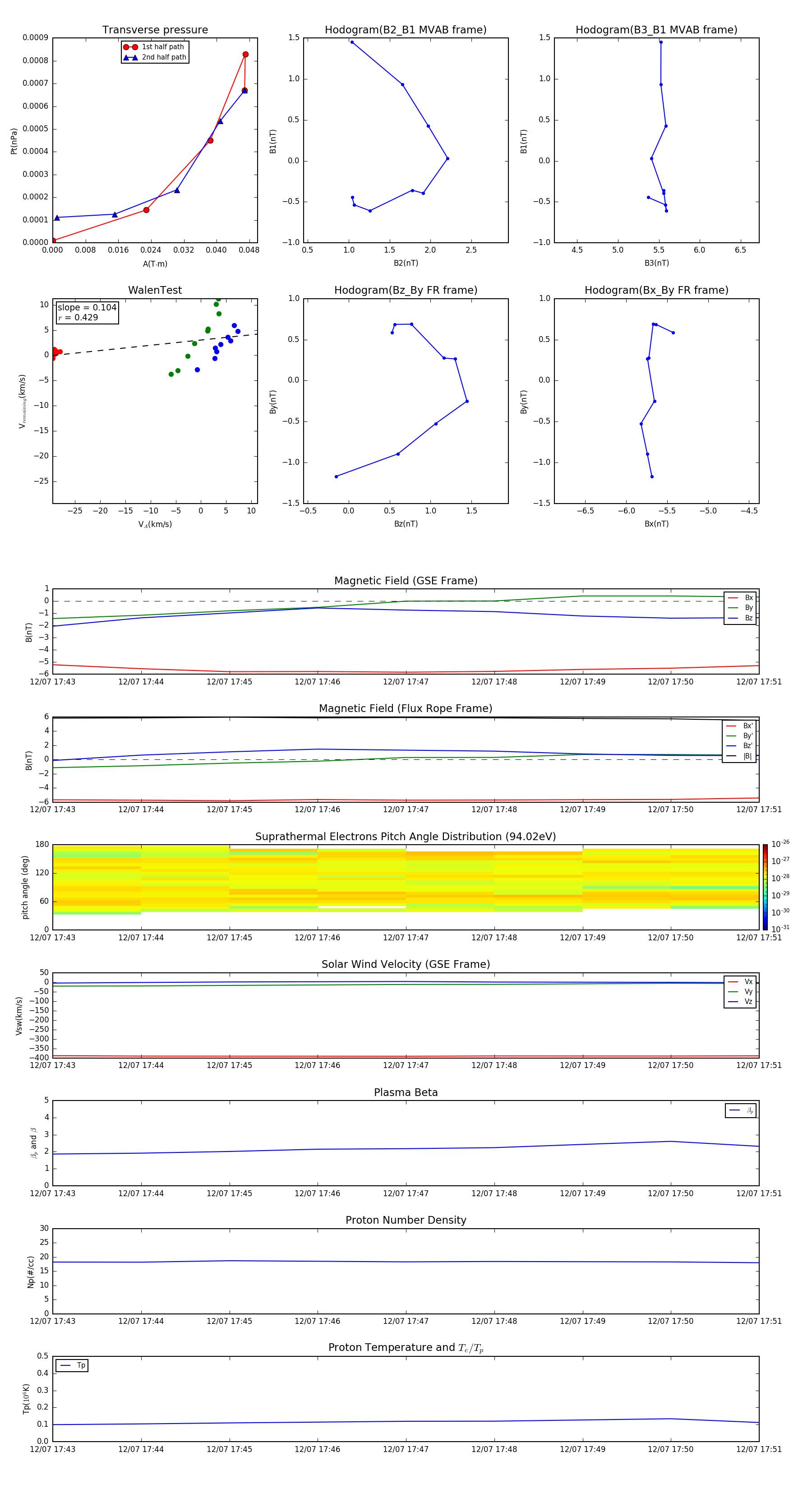This screenshot has width=812, height=1489.
Task: Click the "VA(km/s)" x-axis label in WalenTest
Action: 155,524
